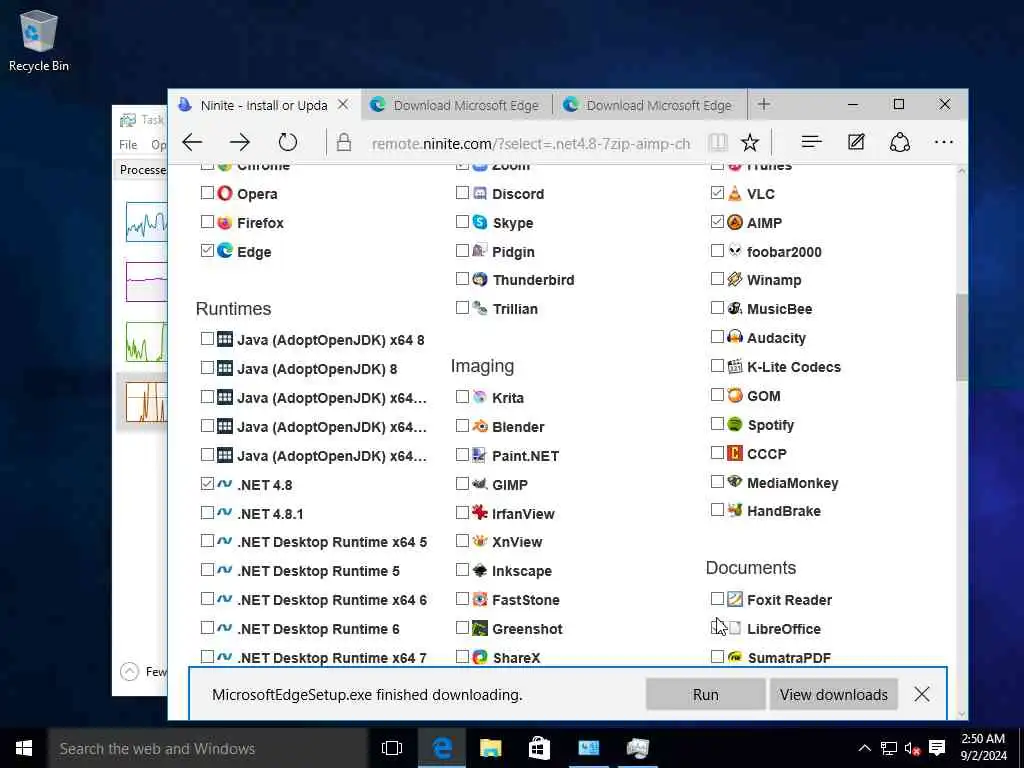The image size is (1024, 768).
Task: Click the Windows search box on taskbar
Action: click(208, 748)
